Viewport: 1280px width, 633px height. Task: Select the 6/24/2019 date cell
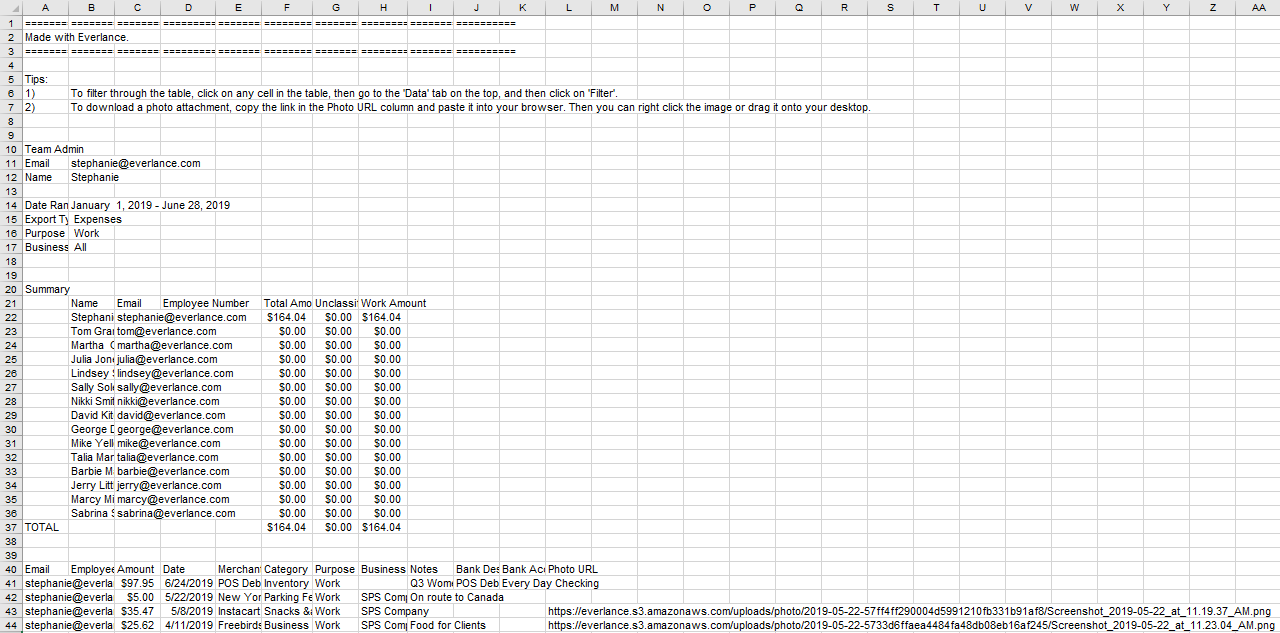point(188,583)
